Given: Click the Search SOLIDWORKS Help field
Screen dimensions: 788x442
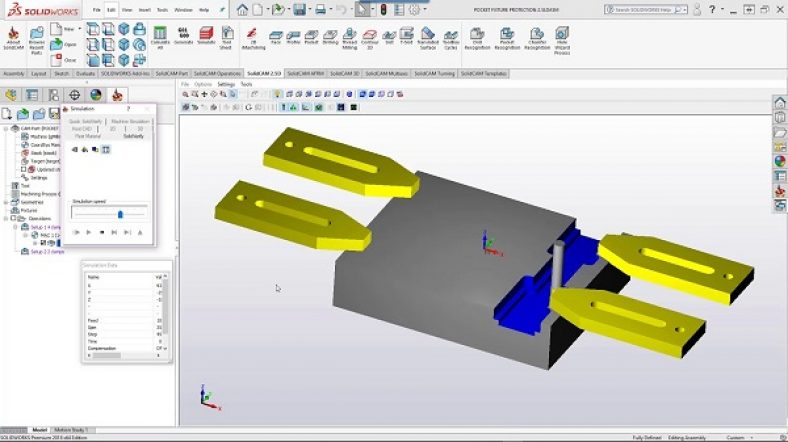Looking at the screenshot, I should (x=646, y=10).
